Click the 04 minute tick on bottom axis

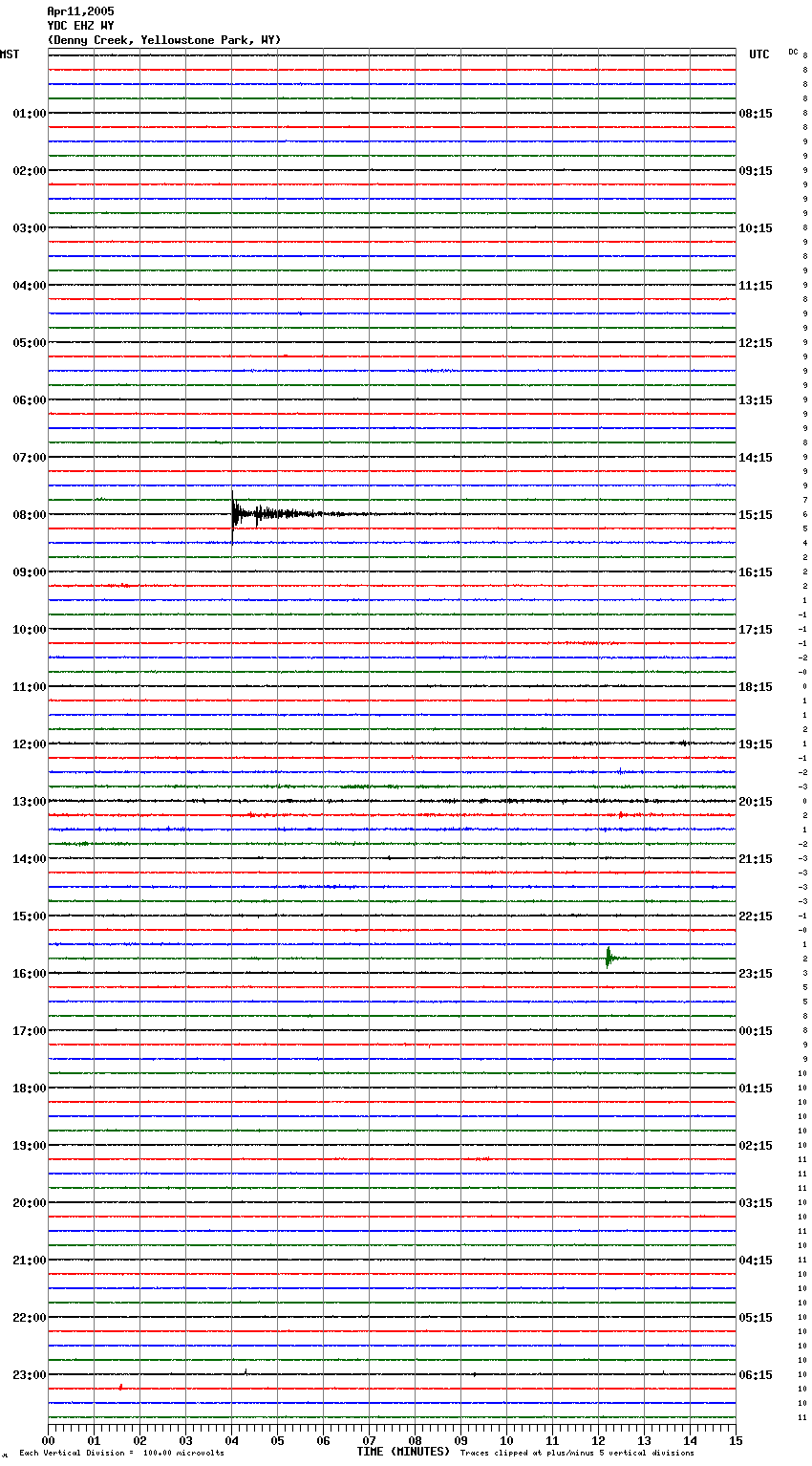click(x=231, y=1440)
